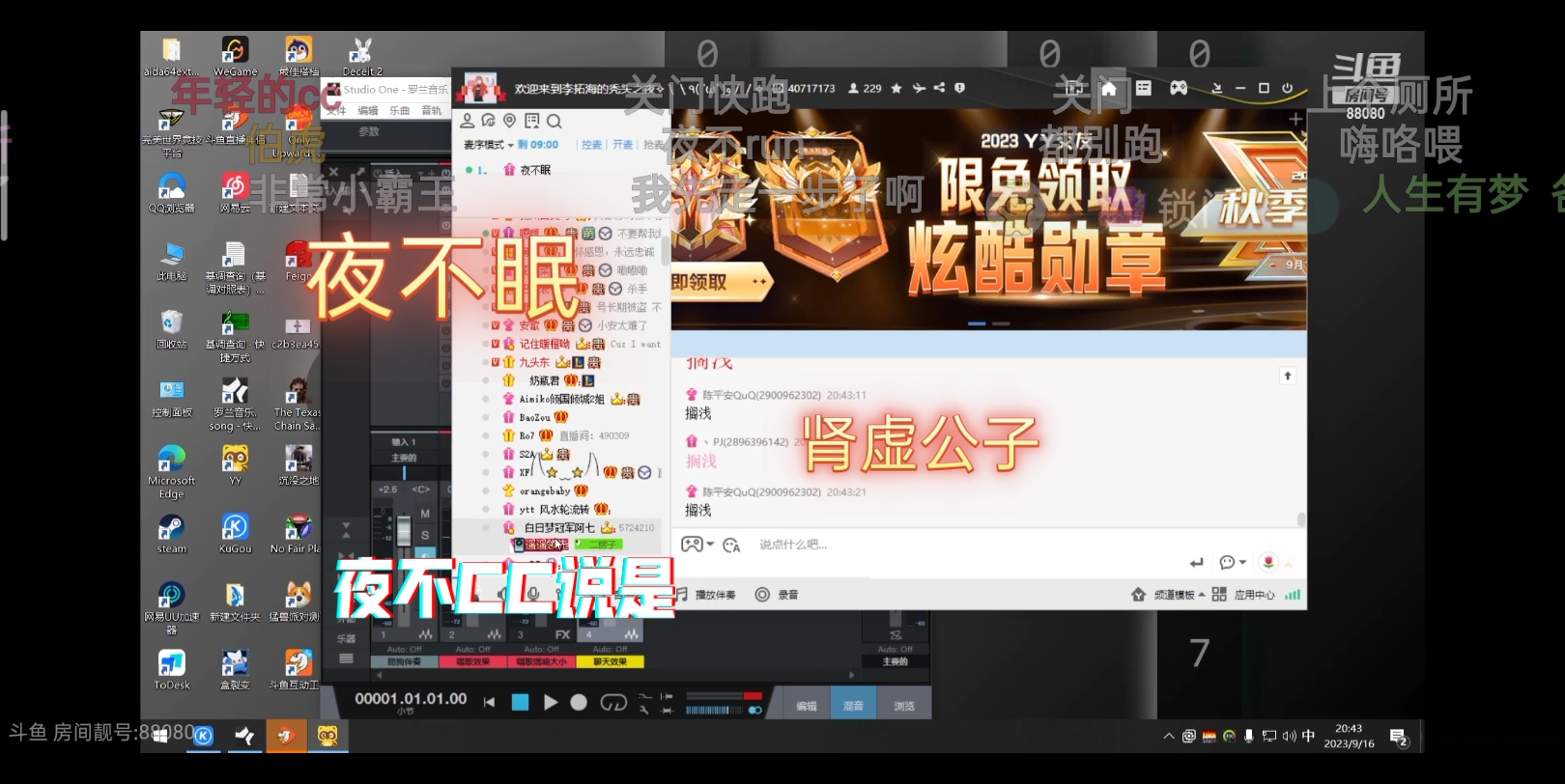Toggle Solo (S) on the Studio One channel
The width and height of the screenshot is (1565, 784).
tap(425, 535)
